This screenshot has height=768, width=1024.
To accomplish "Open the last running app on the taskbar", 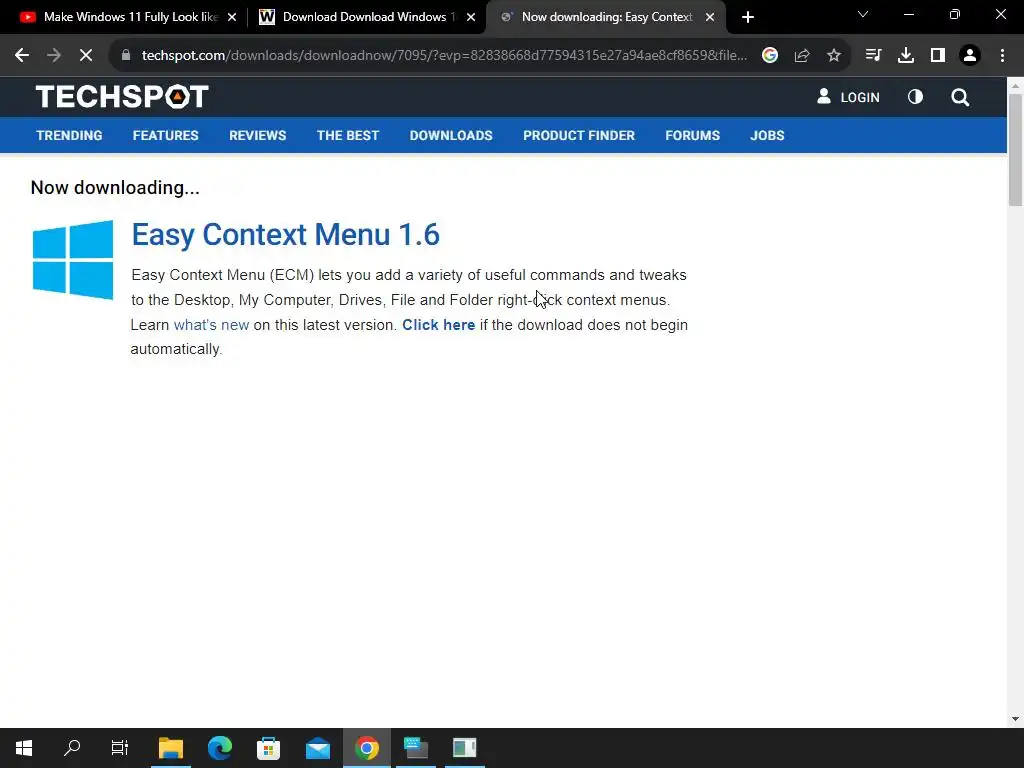I will 465,748.
